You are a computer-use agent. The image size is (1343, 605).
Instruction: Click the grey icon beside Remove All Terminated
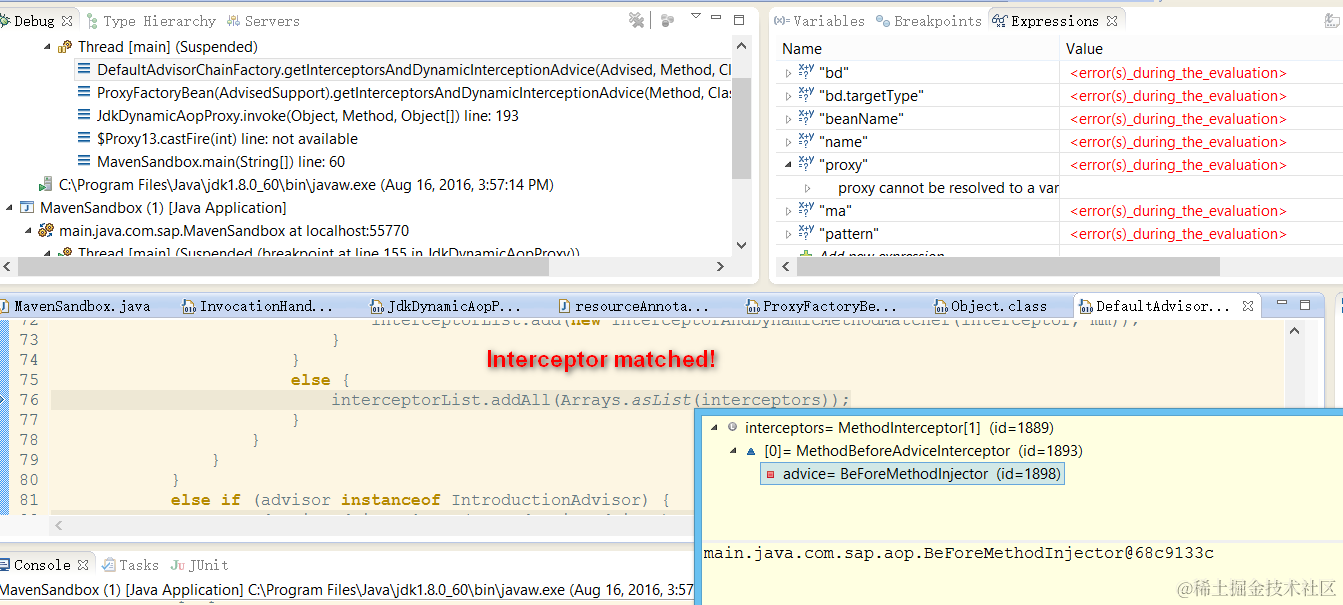coord(667,20)
